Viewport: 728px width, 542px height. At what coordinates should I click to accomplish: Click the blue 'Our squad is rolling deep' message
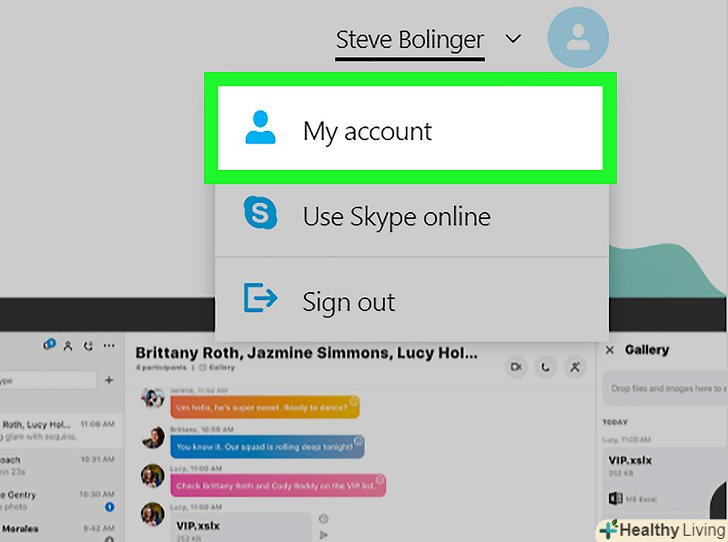click(x=267, y=447)
